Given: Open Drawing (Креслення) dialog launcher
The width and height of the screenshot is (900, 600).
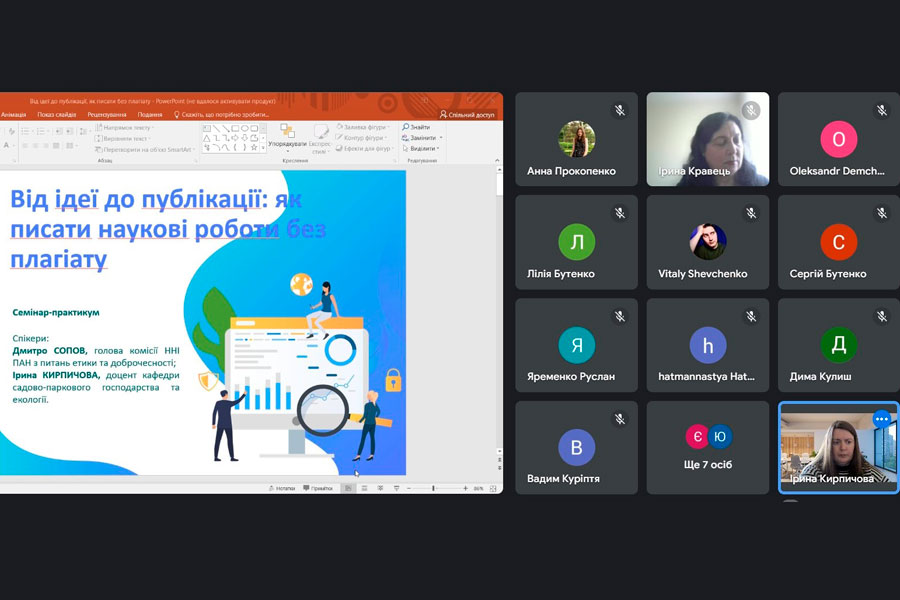Looking at the screenshot, I should tap(394, 161).
